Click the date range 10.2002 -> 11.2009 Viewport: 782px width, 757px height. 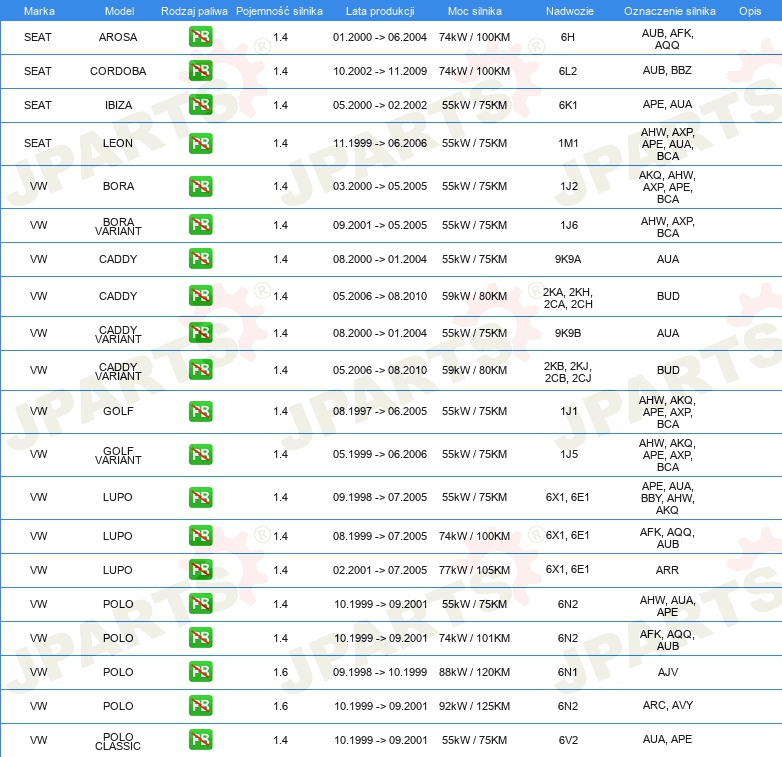pos(380,71)
